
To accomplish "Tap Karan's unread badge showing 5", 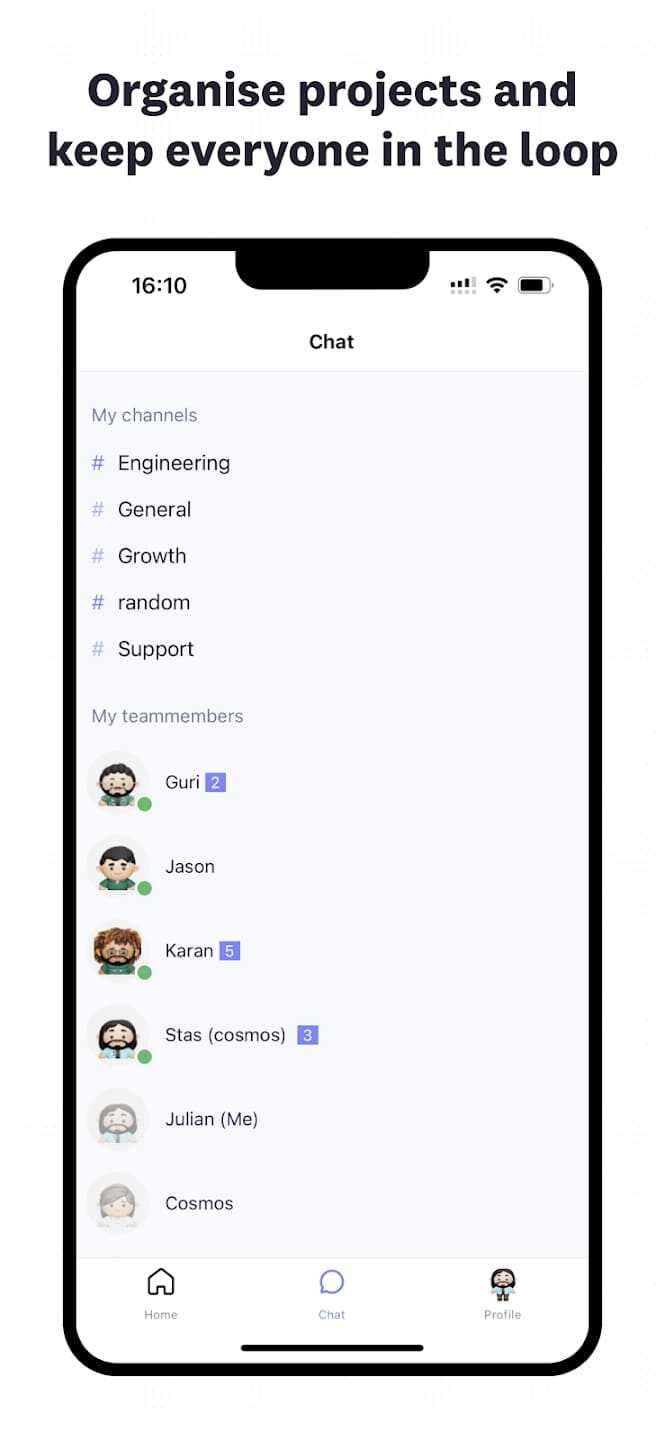I will (x=229, y=950).
